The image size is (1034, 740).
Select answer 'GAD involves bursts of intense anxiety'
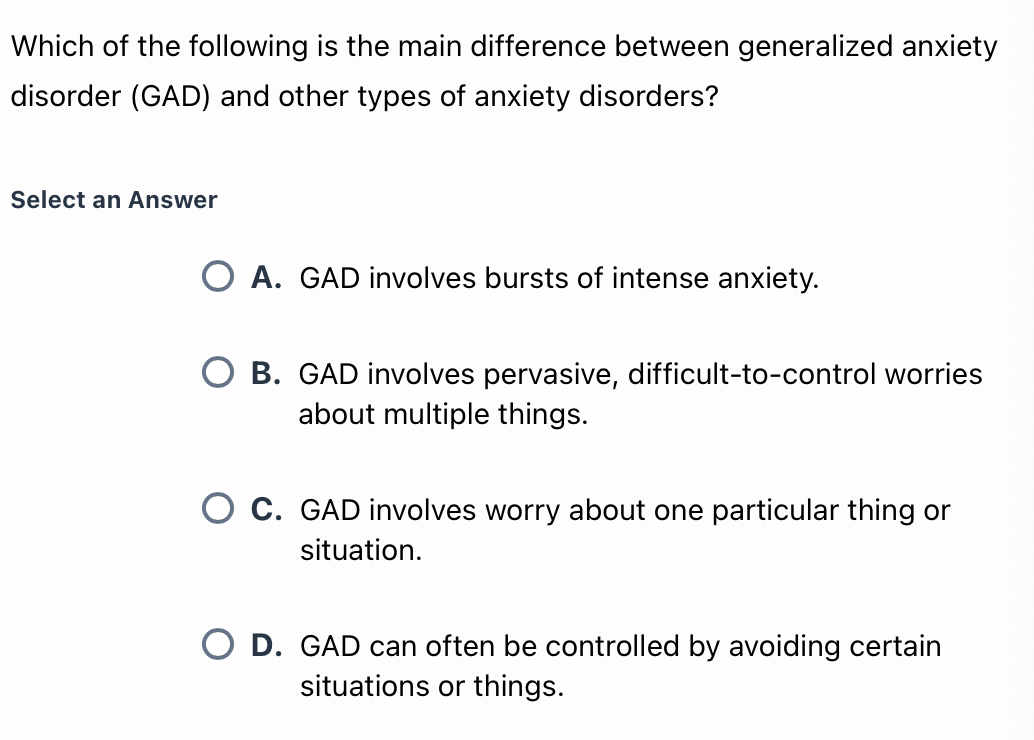click(x=559, y=278)
